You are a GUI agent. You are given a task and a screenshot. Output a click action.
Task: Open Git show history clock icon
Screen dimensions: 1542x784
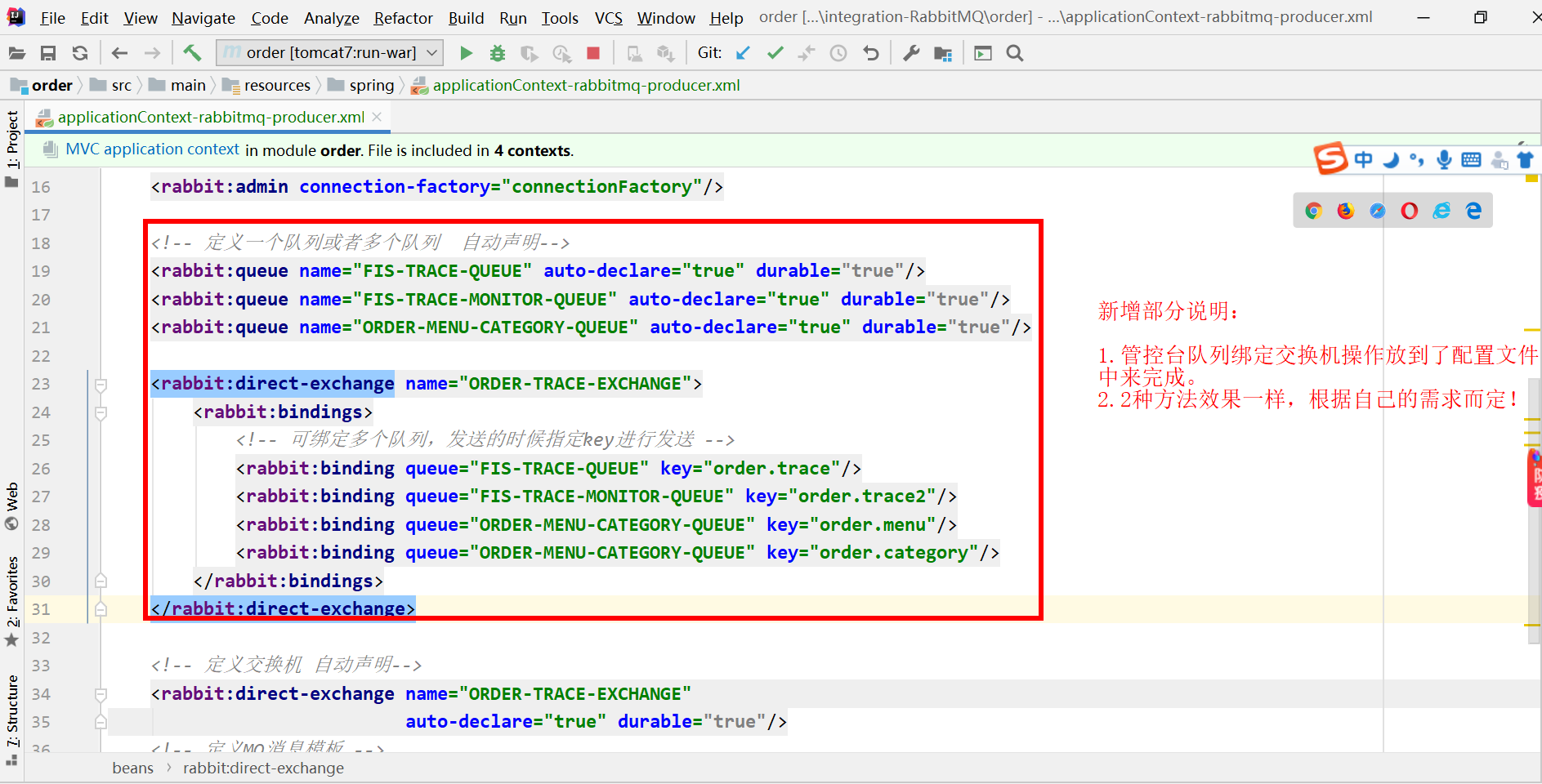click(x=838, y=53)
